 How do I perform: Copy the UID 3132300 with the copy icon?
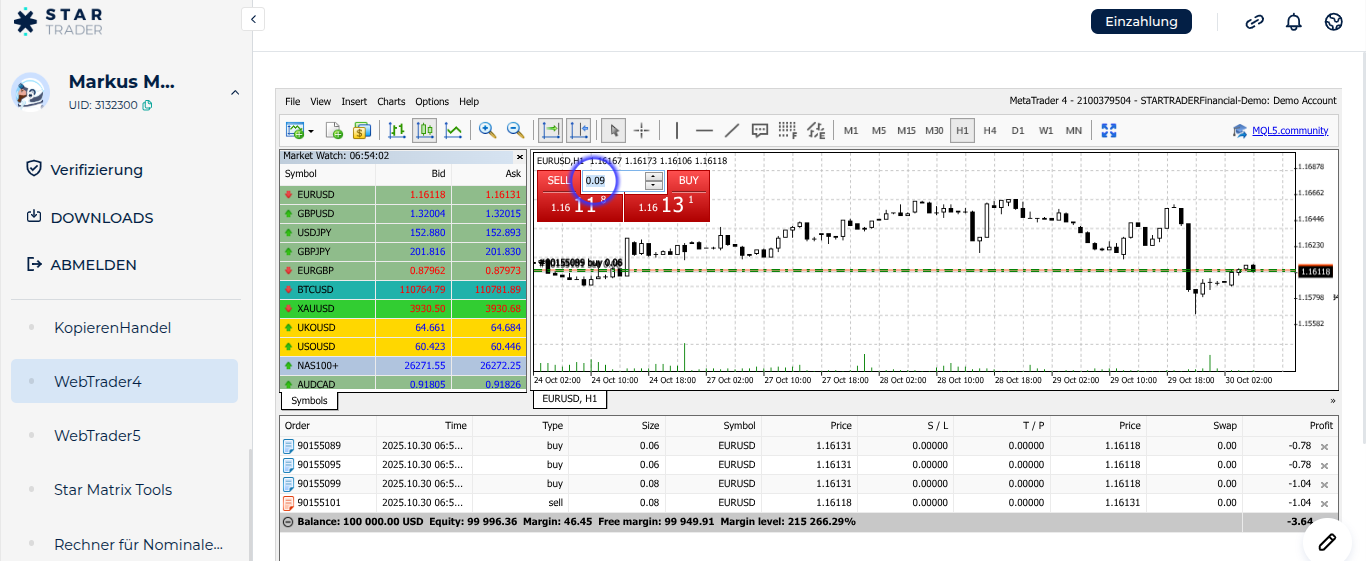pyautogui.click(x=147, y=105)
